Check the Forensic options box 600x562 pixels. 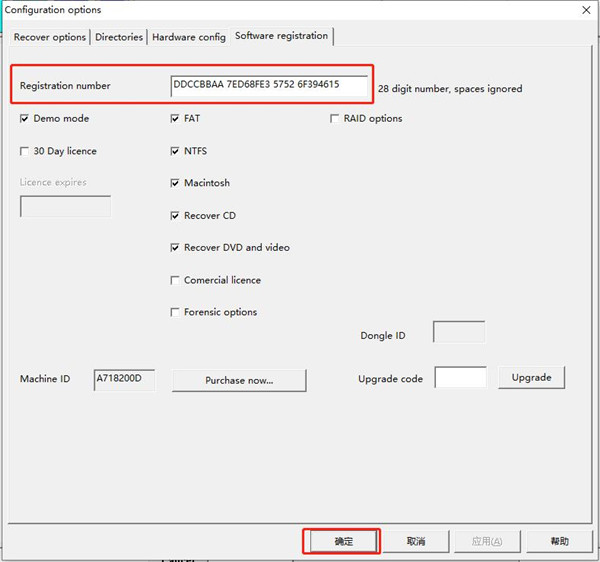coord(176,313)
